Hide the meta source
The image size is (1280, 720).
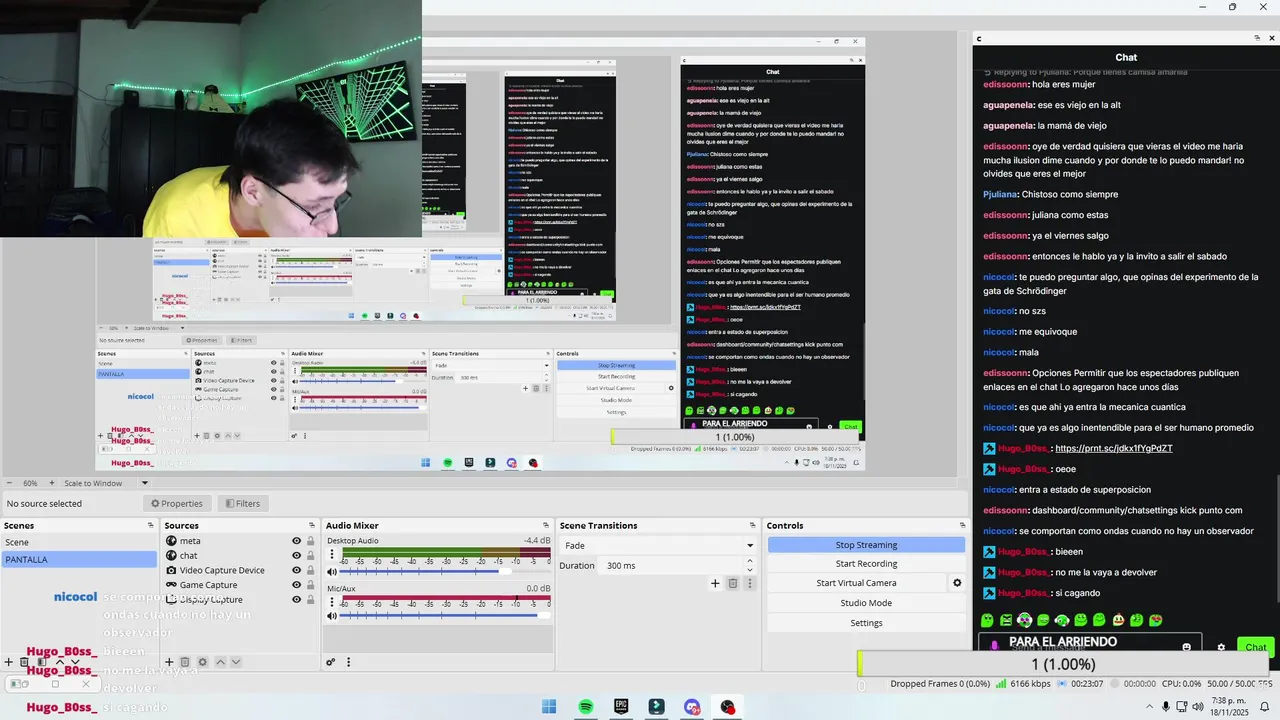[296, 541]
